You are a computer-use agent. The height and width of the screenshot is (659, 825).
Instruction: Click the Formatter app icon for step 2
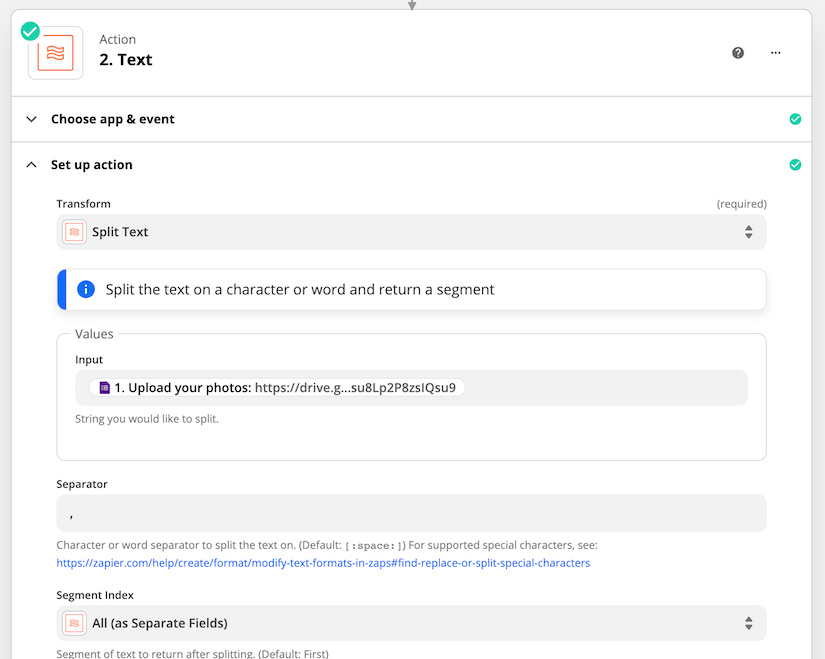click(x=55, y=53)
